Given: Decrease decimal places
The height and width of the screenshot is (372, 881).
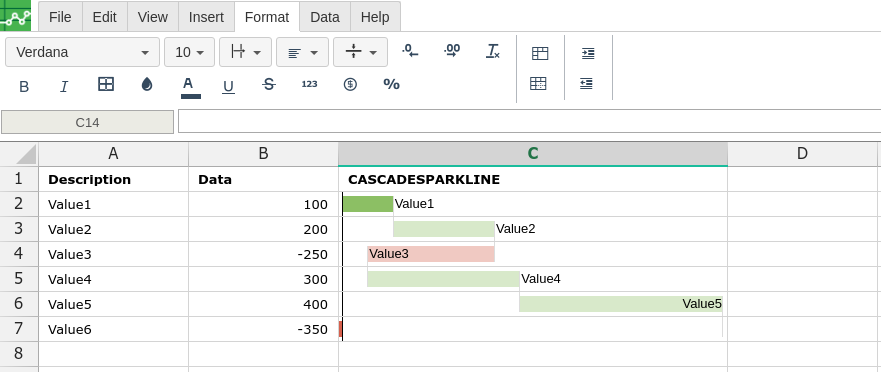Looking at the screenshot, I should [410, 51].
